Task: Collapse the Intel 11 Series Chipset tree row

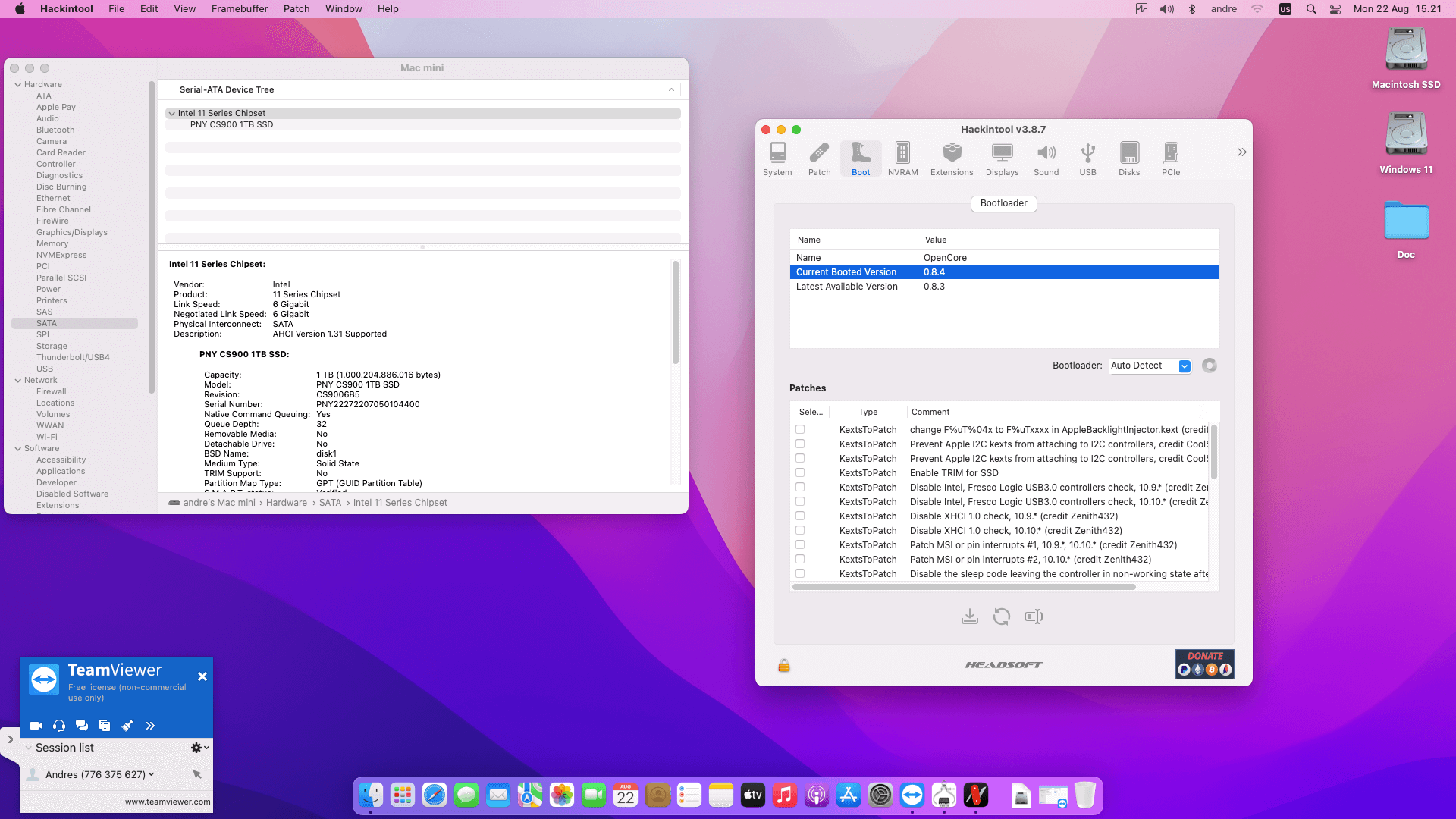Action: 172,114
